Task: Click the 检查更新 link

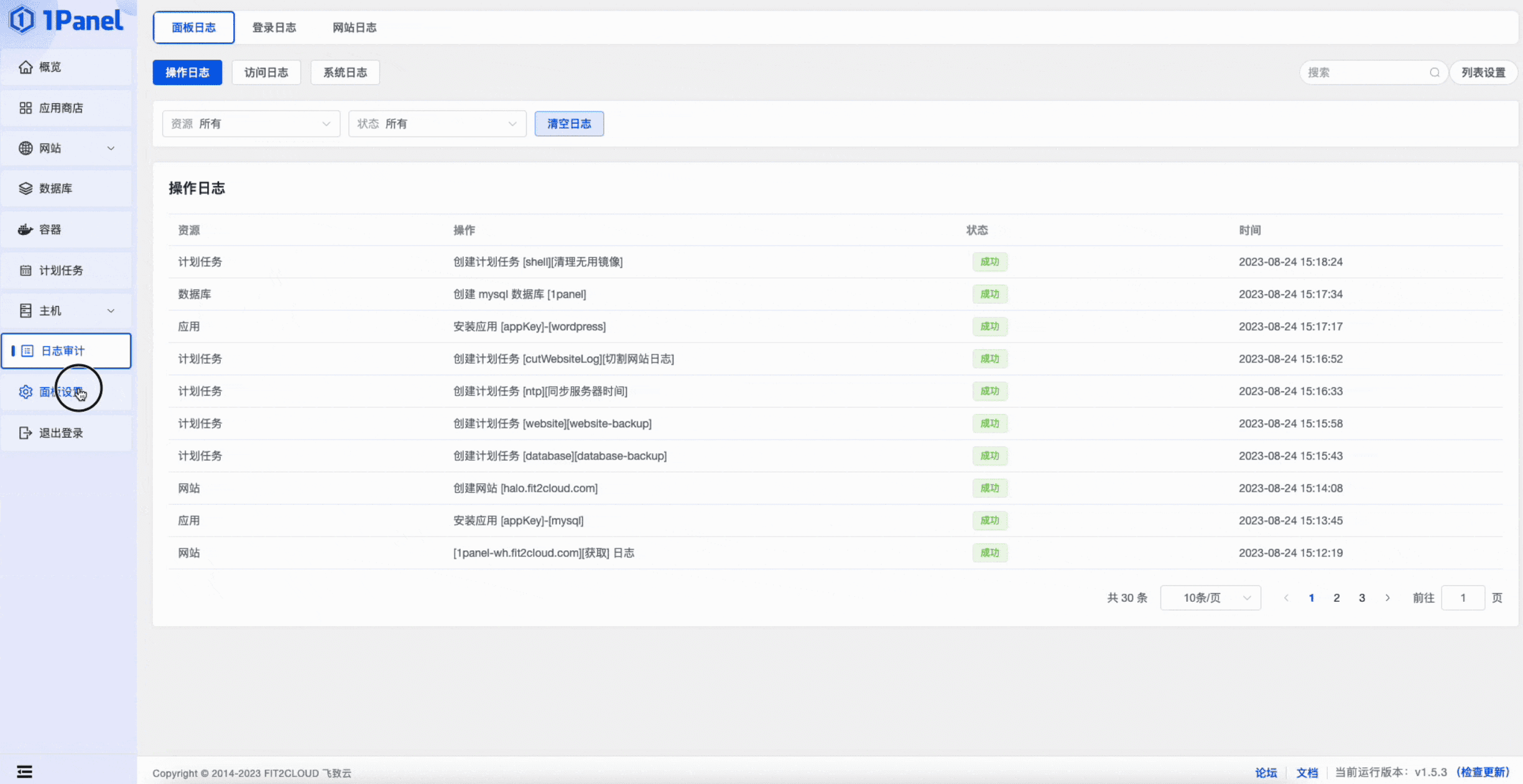Action: 1483,772
